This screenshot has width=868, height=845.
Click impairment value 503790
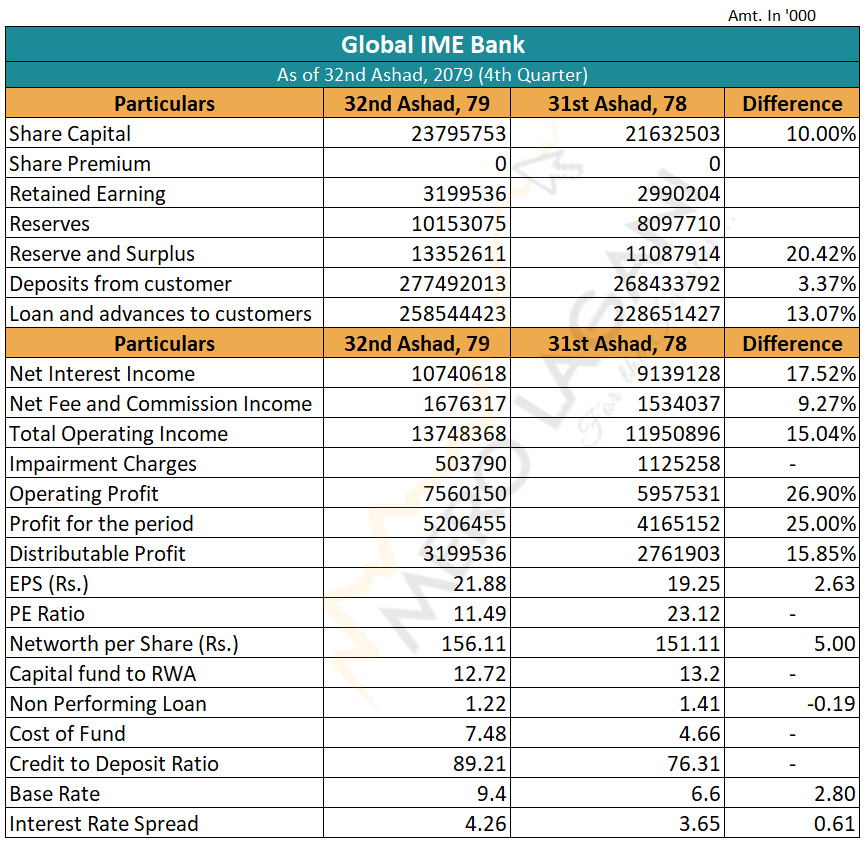[x=470, y=463]
